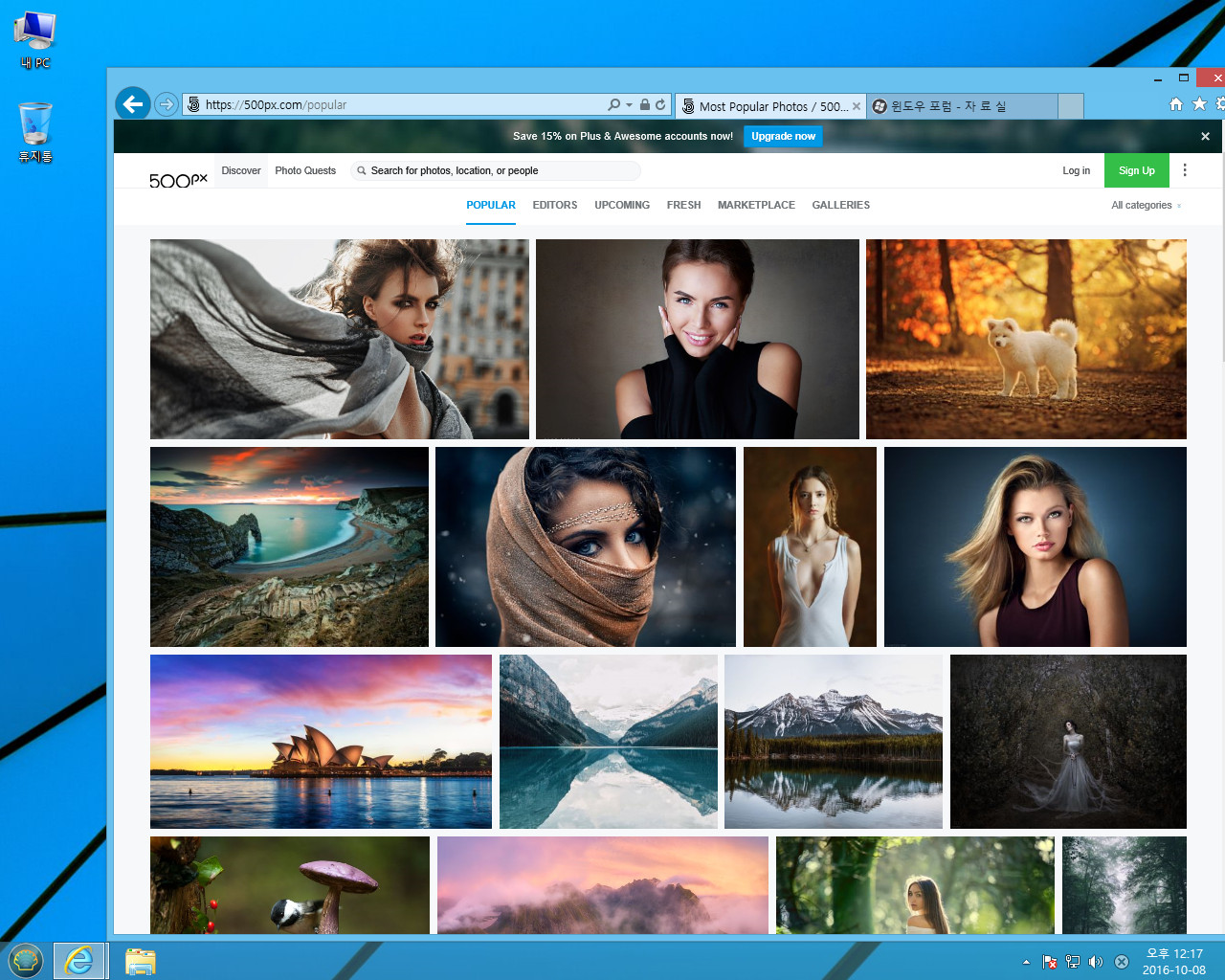
Task: Click the search magnifier in address bar
Action: pyautogui.click(x=613, y=104)
